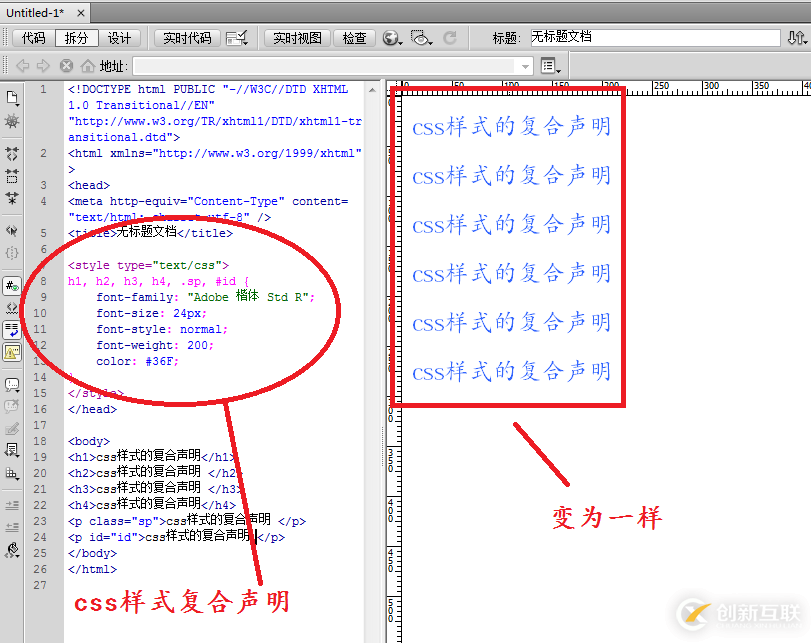The height and width of the screenshot is (643, 811).
Task: Open Visual Aids eye menu
Action: 421,38
